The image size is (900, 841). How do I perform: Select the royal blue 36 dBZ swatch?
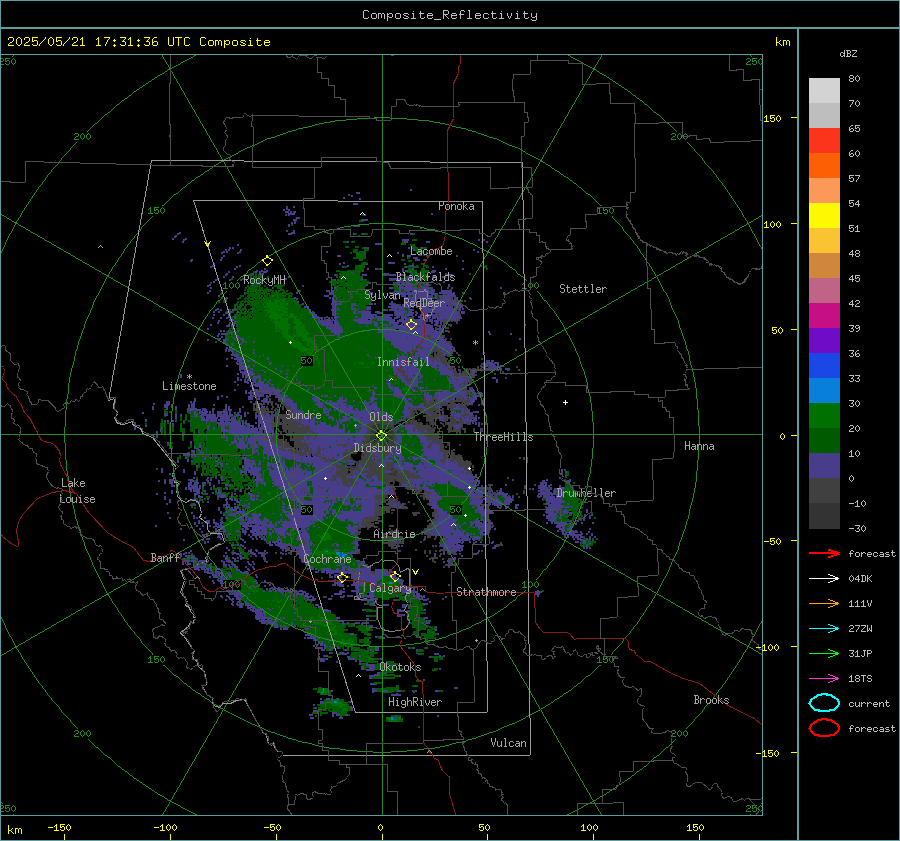824,365
